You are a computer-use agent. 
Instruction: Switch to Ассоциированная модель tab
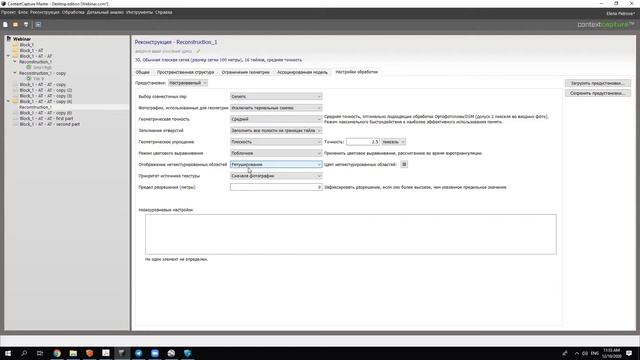[302, 72]
